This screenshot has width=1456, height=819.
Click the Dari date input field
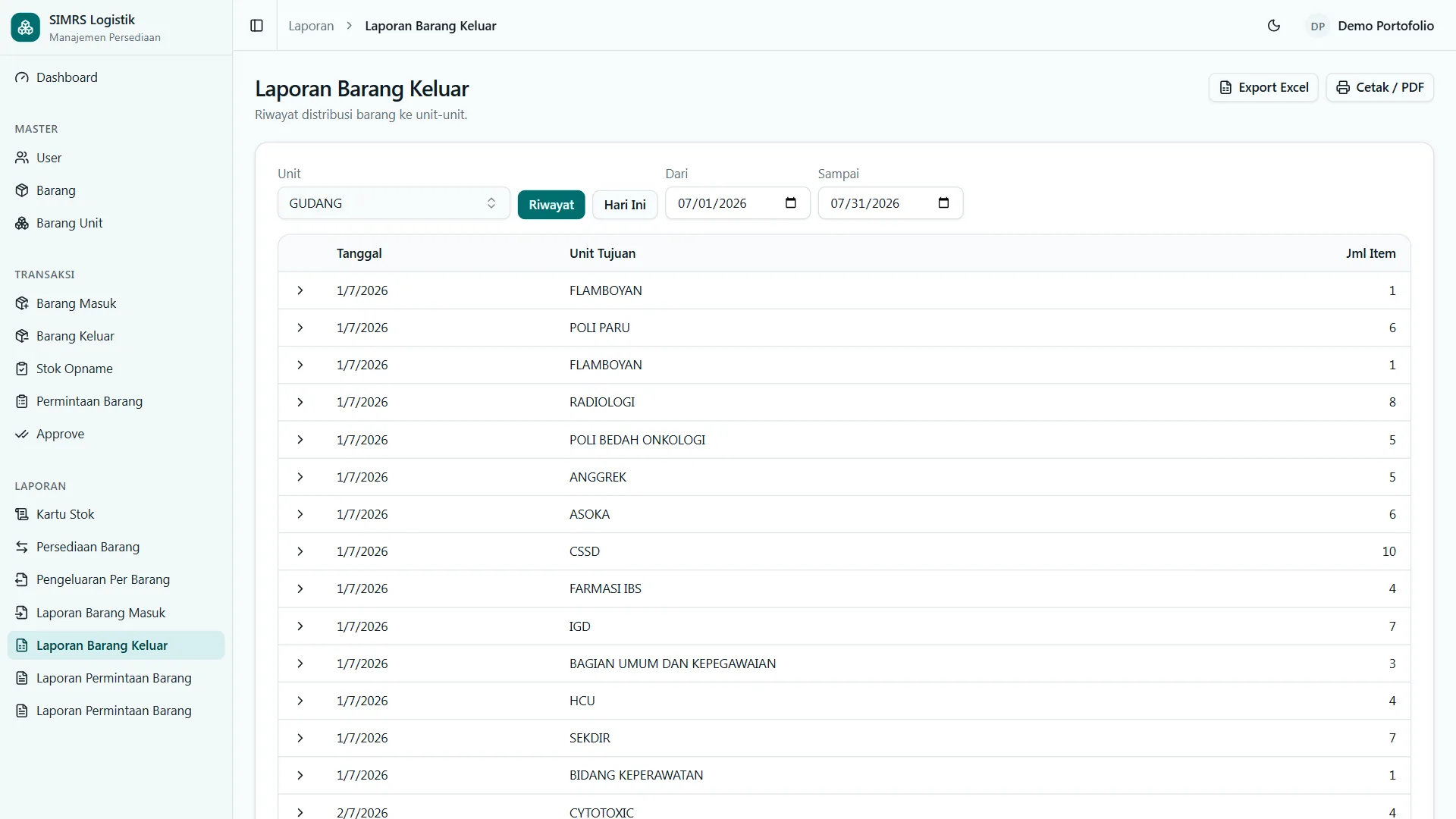point(738,203)
